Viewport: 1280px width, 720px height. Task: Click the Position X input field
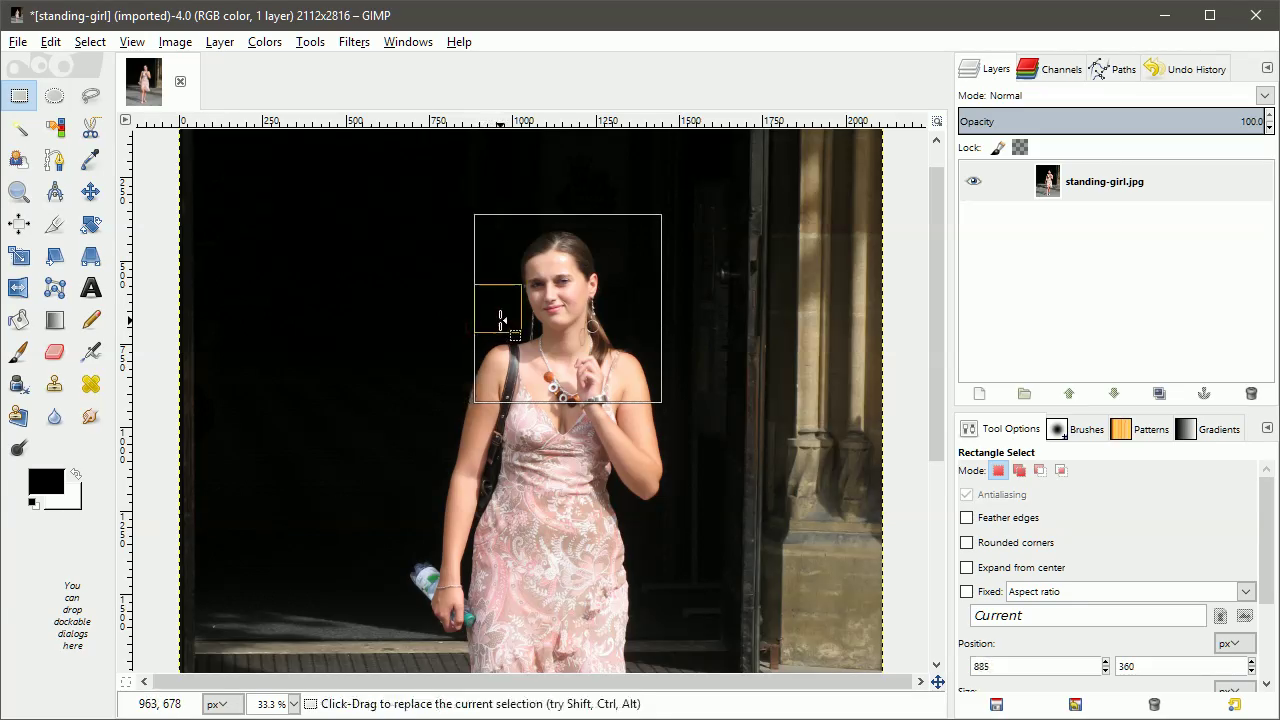(1034, 666)
